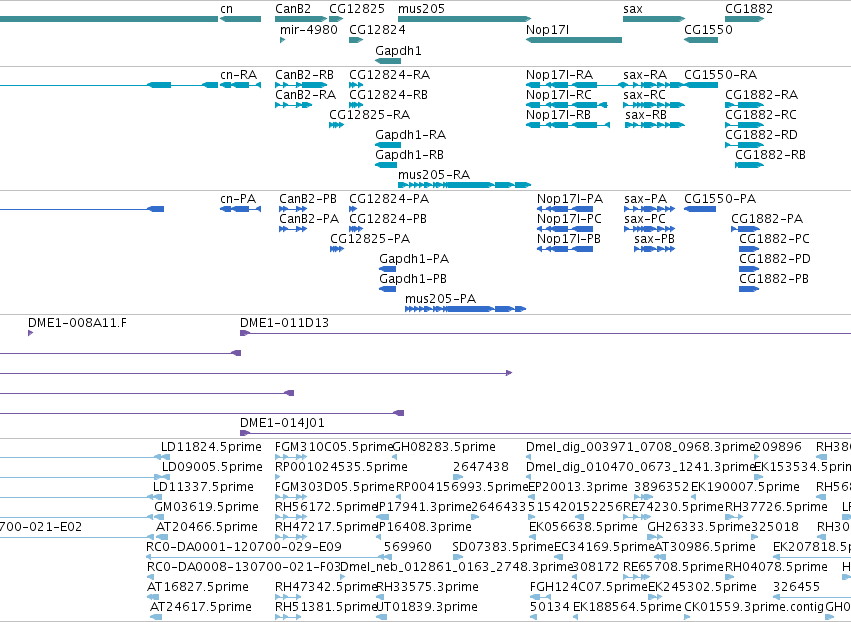The image size is (851, 622).
Task: Select transcript CG1882-RD
Action: click(745, 145)
